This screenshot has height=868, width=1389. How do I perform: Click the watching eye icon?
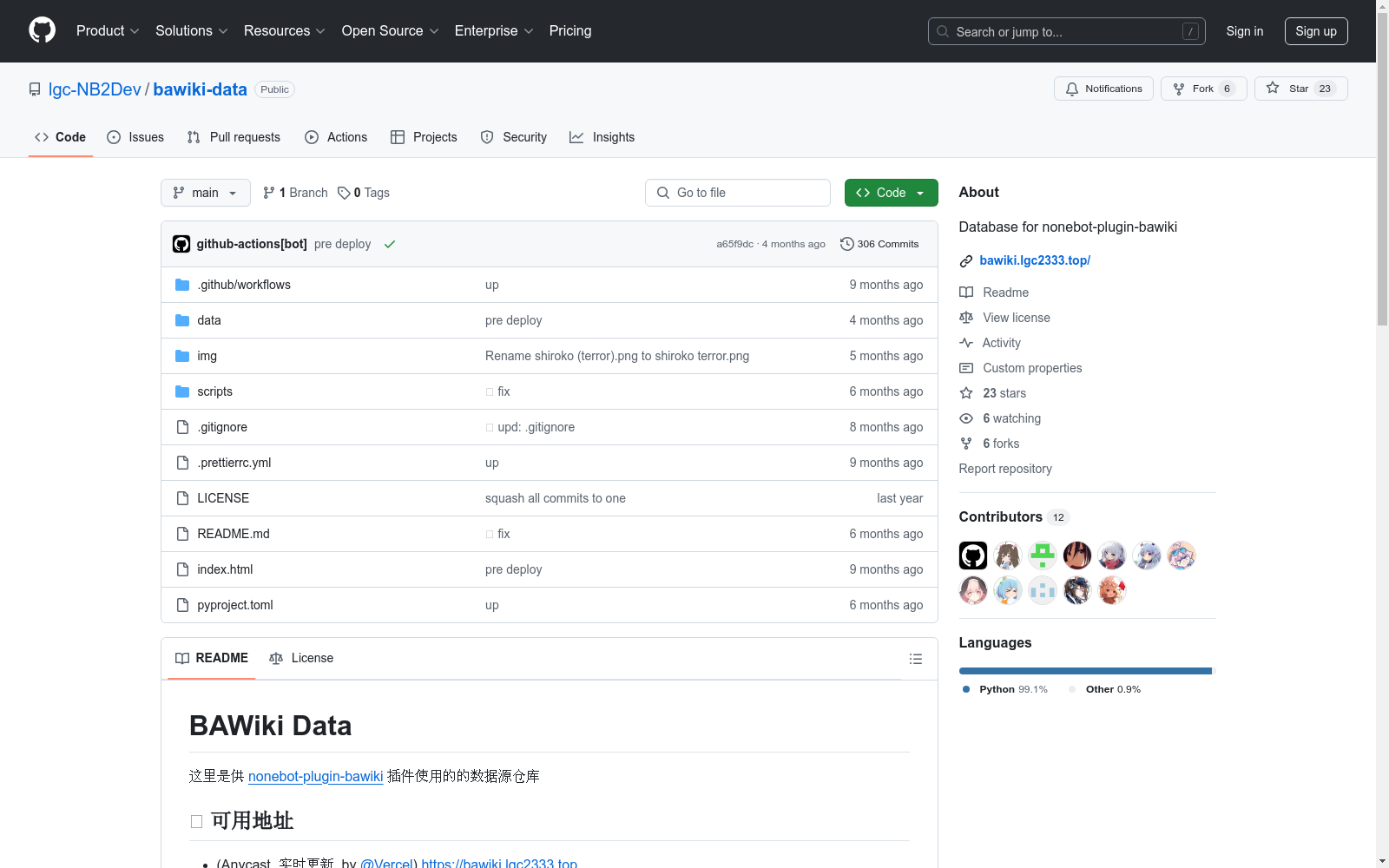(966, 418)
